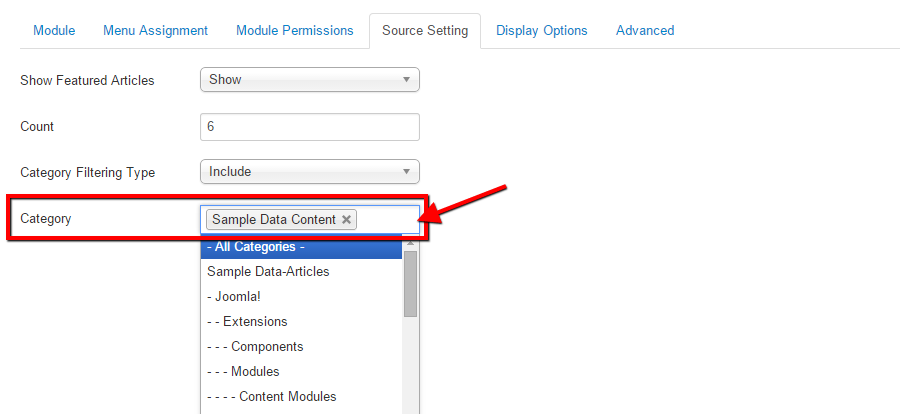Open the Module Permissions tab
This screenshot has height=414, width=900.
click(294, 31)
